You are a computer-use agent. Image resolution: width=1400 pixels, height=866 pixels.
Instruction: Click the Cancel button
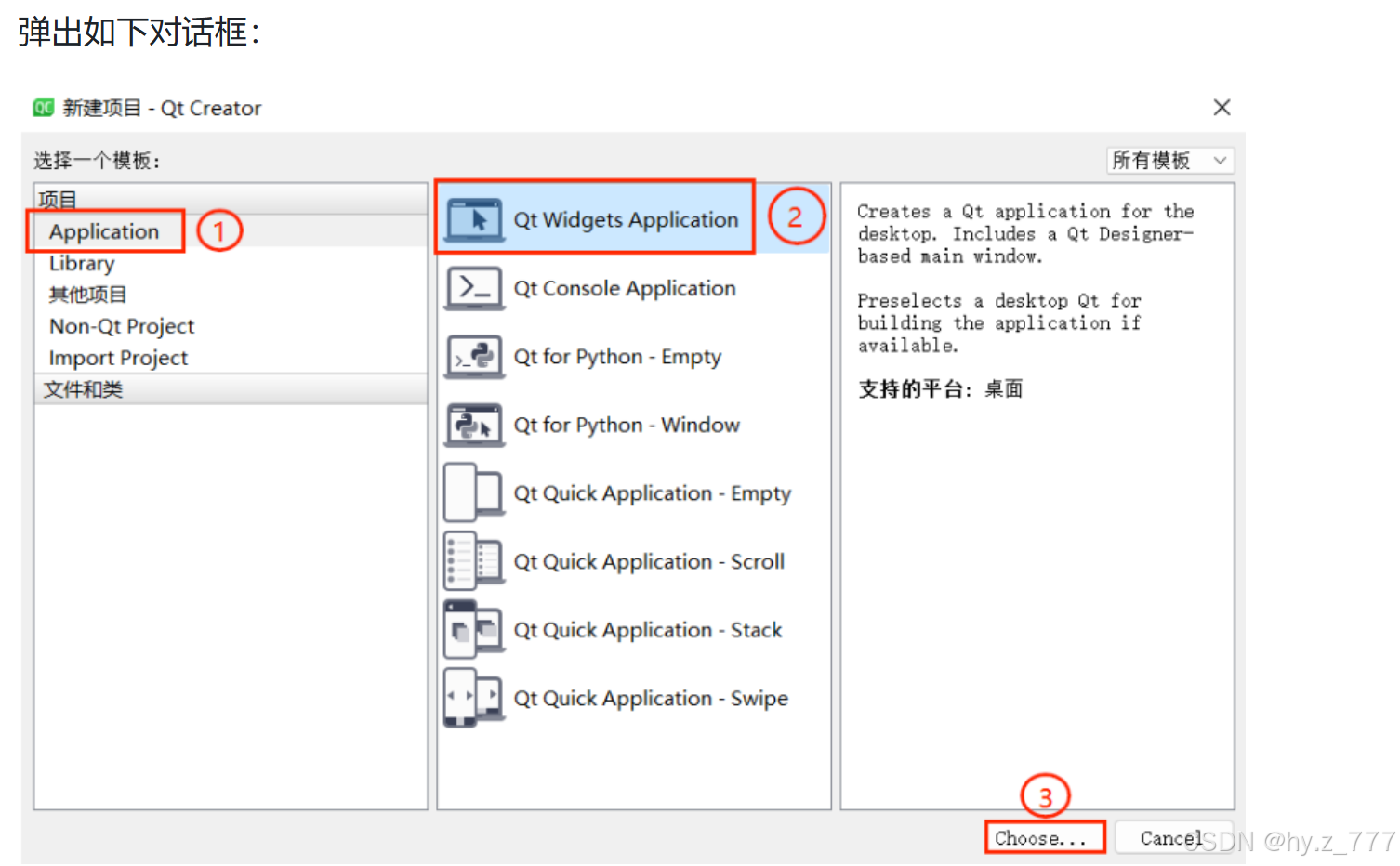pyautogui.click(x=1173, y=838)
